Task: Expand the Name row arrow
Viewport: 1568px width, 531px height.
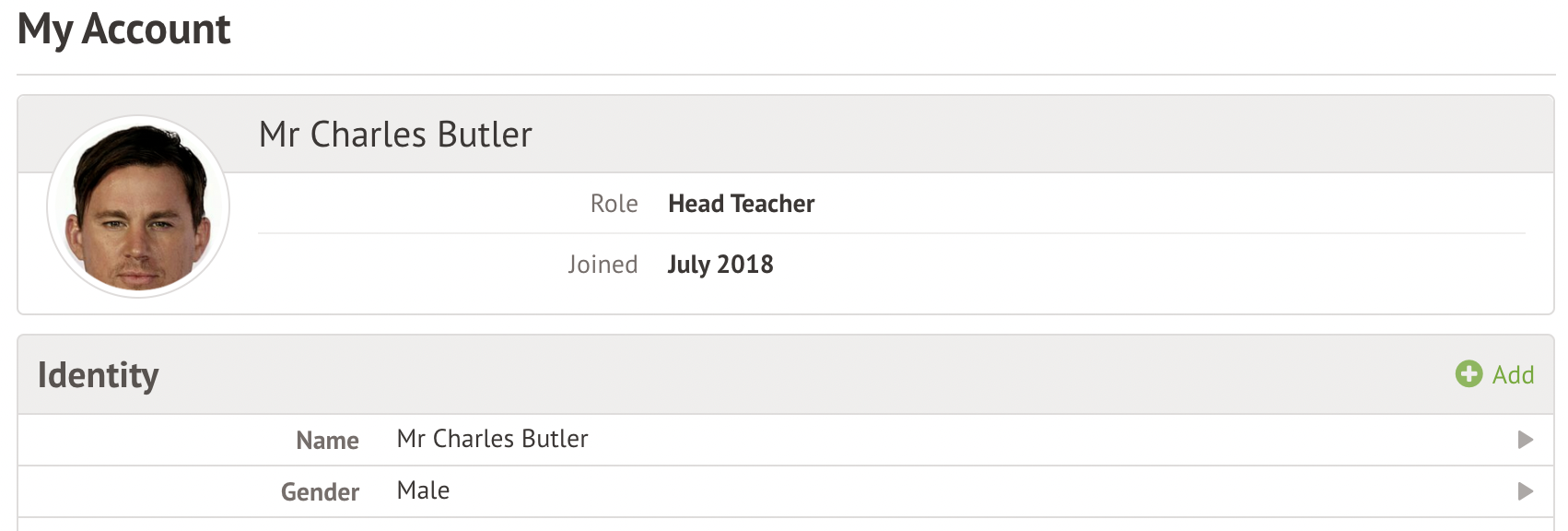Action: click(1526, 440)
